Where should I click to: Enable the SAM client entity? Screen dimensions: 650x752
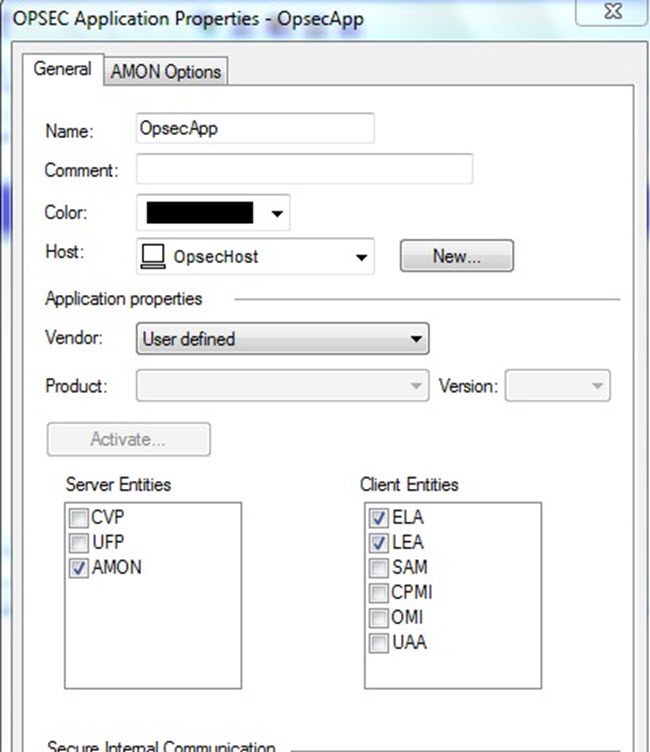[x=378, y=568]
